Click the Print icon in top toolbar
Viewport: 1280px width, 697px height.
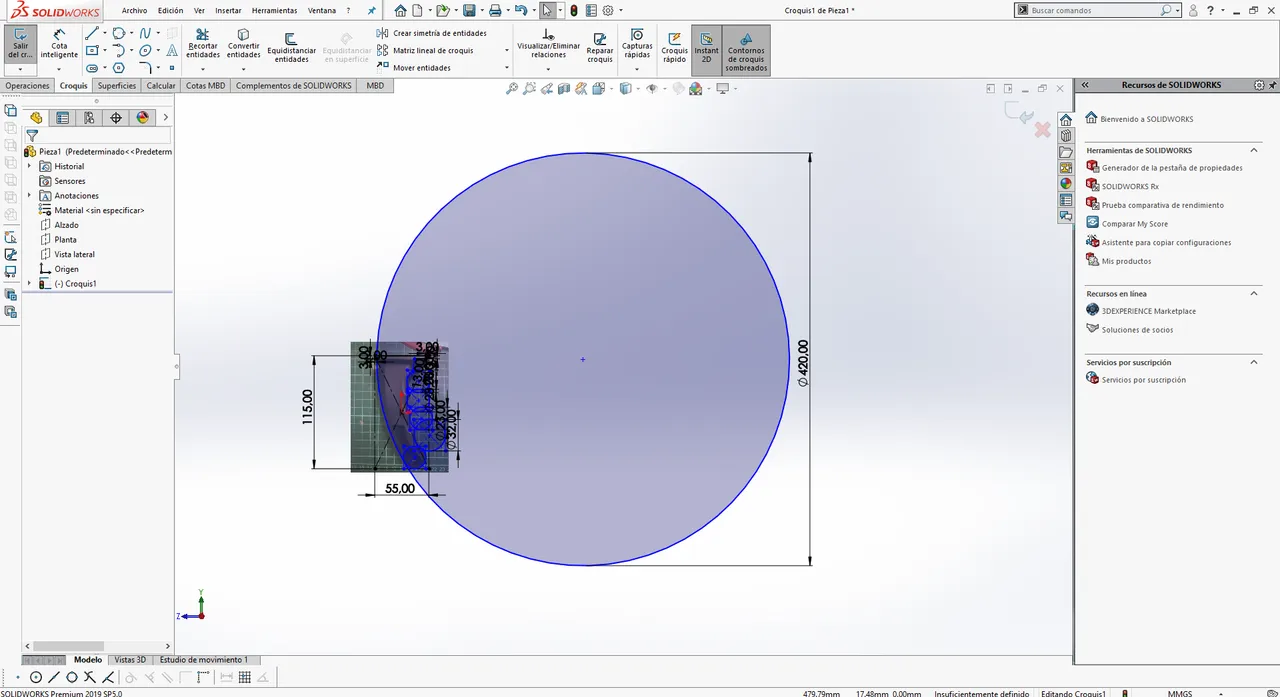pyautogui.click(x=494, y=10)
